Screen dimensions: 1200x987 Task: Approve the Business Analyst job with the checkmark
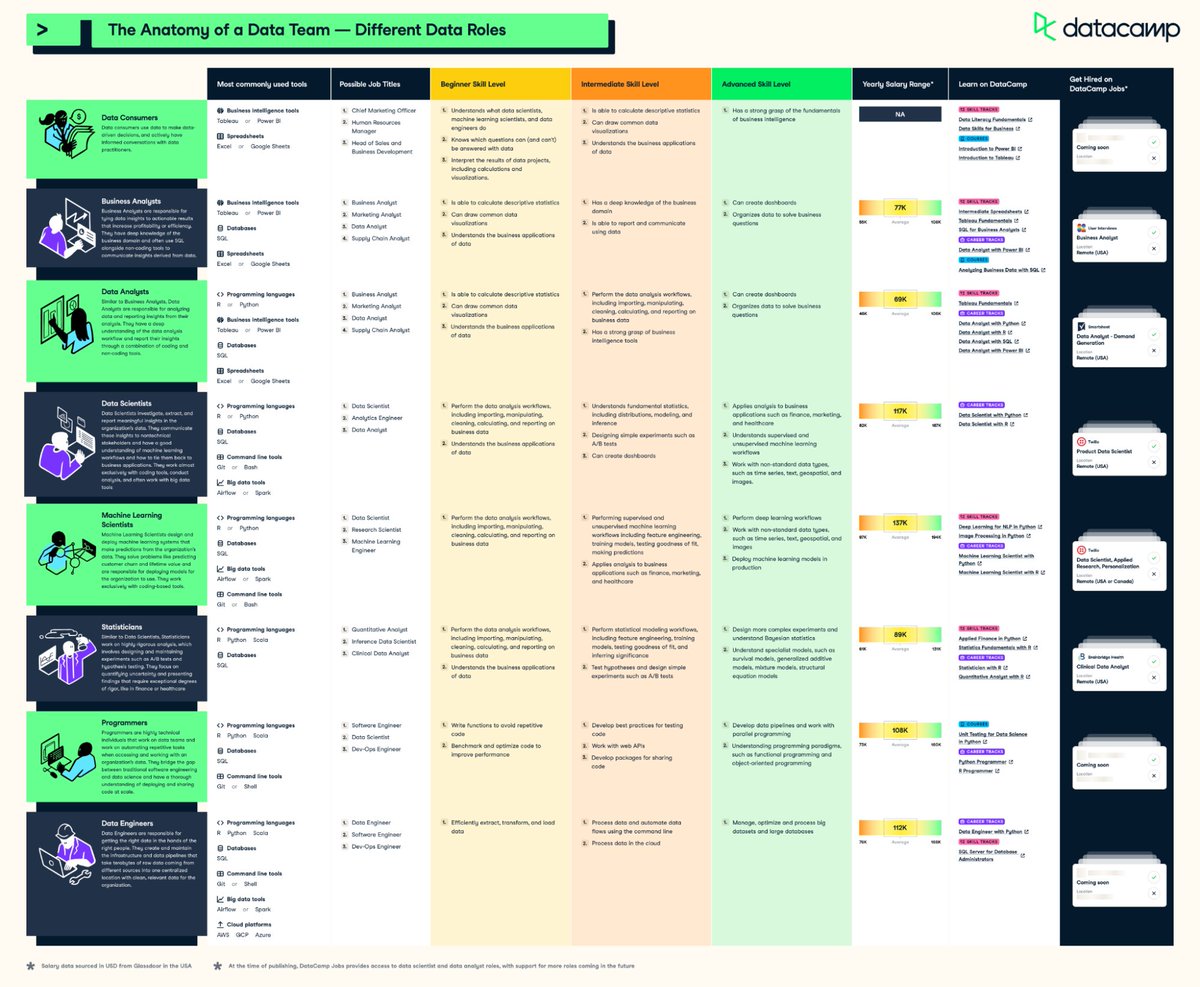[x=1154, y=231]
